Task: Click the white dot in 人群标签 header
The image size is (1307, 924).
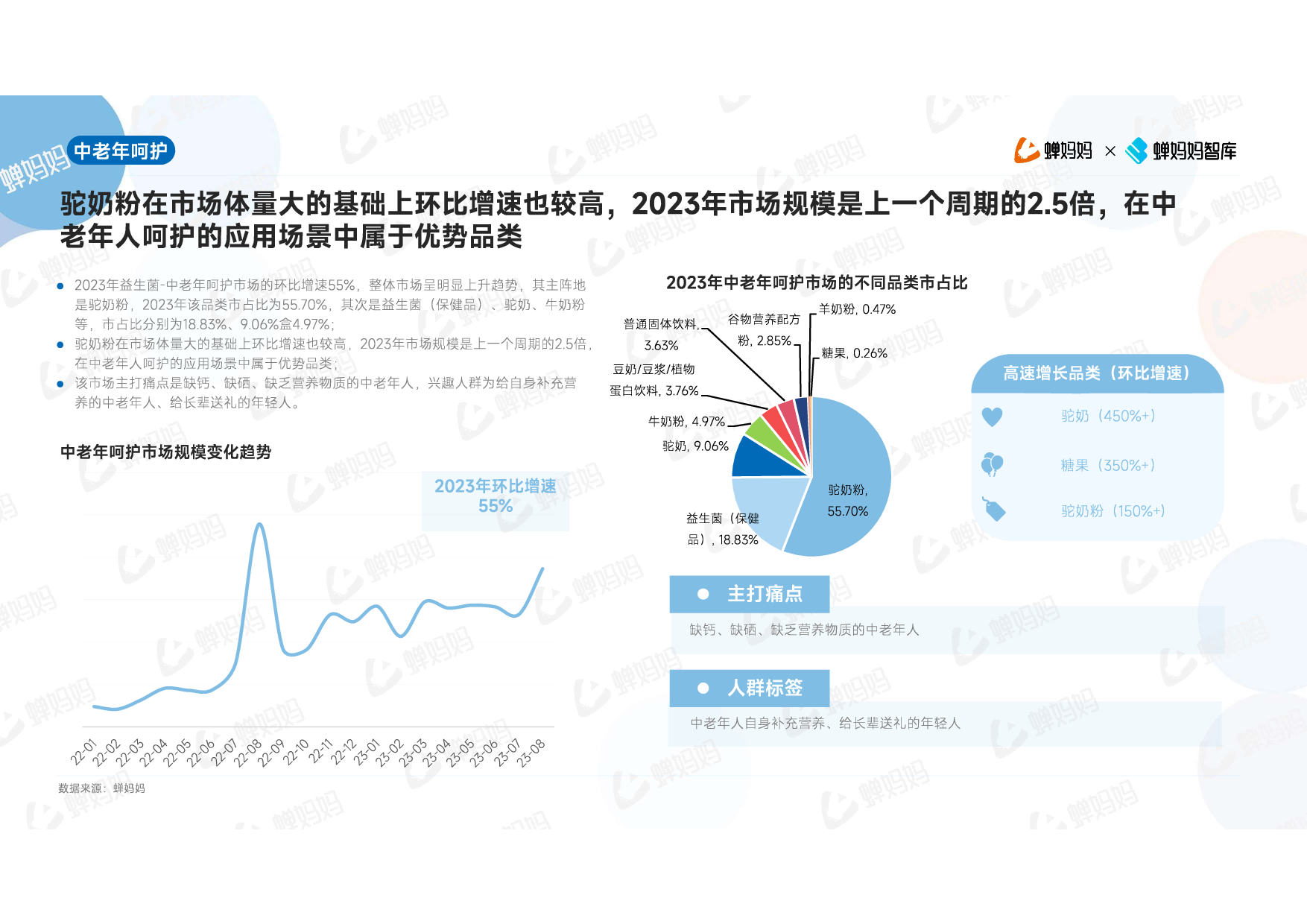Action: pos(703,688)
